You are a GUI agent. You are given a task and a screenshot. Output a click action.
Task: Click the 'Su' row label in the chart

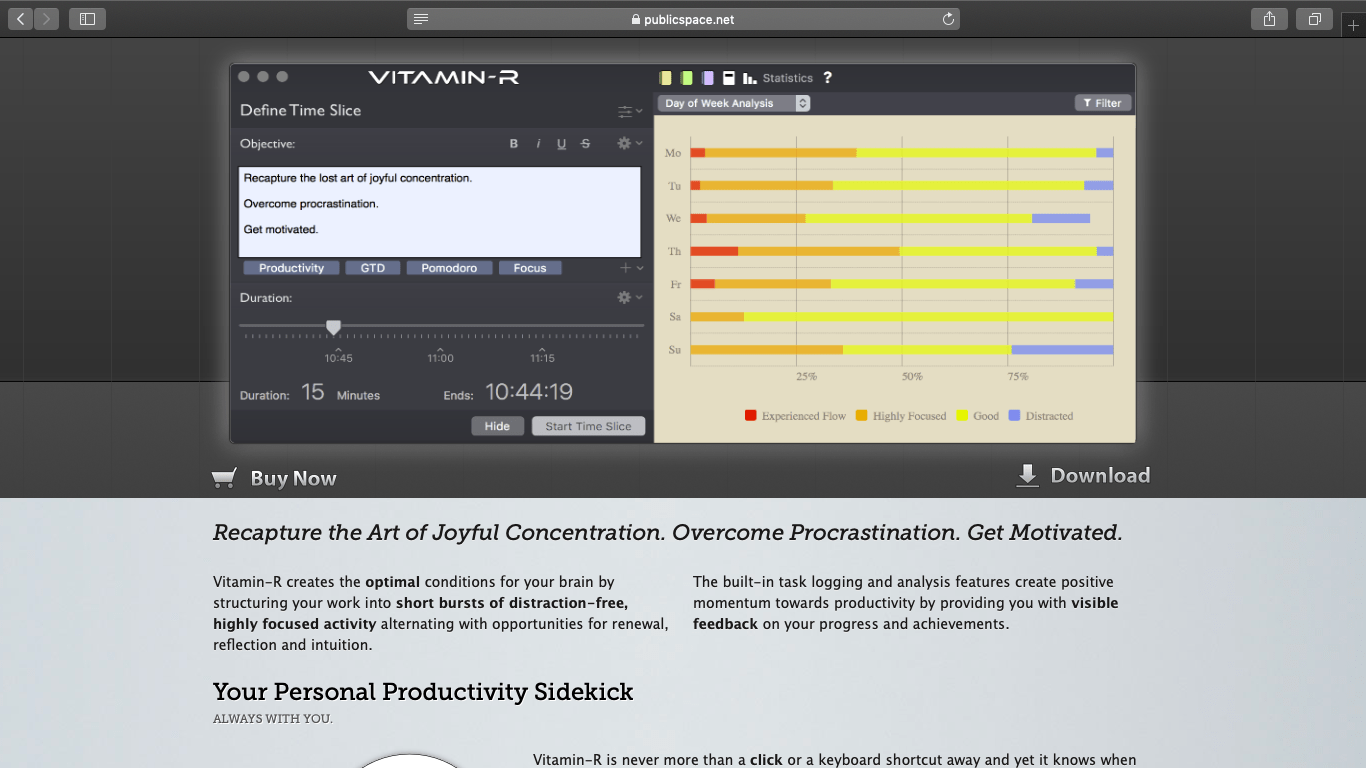(675, 350)
